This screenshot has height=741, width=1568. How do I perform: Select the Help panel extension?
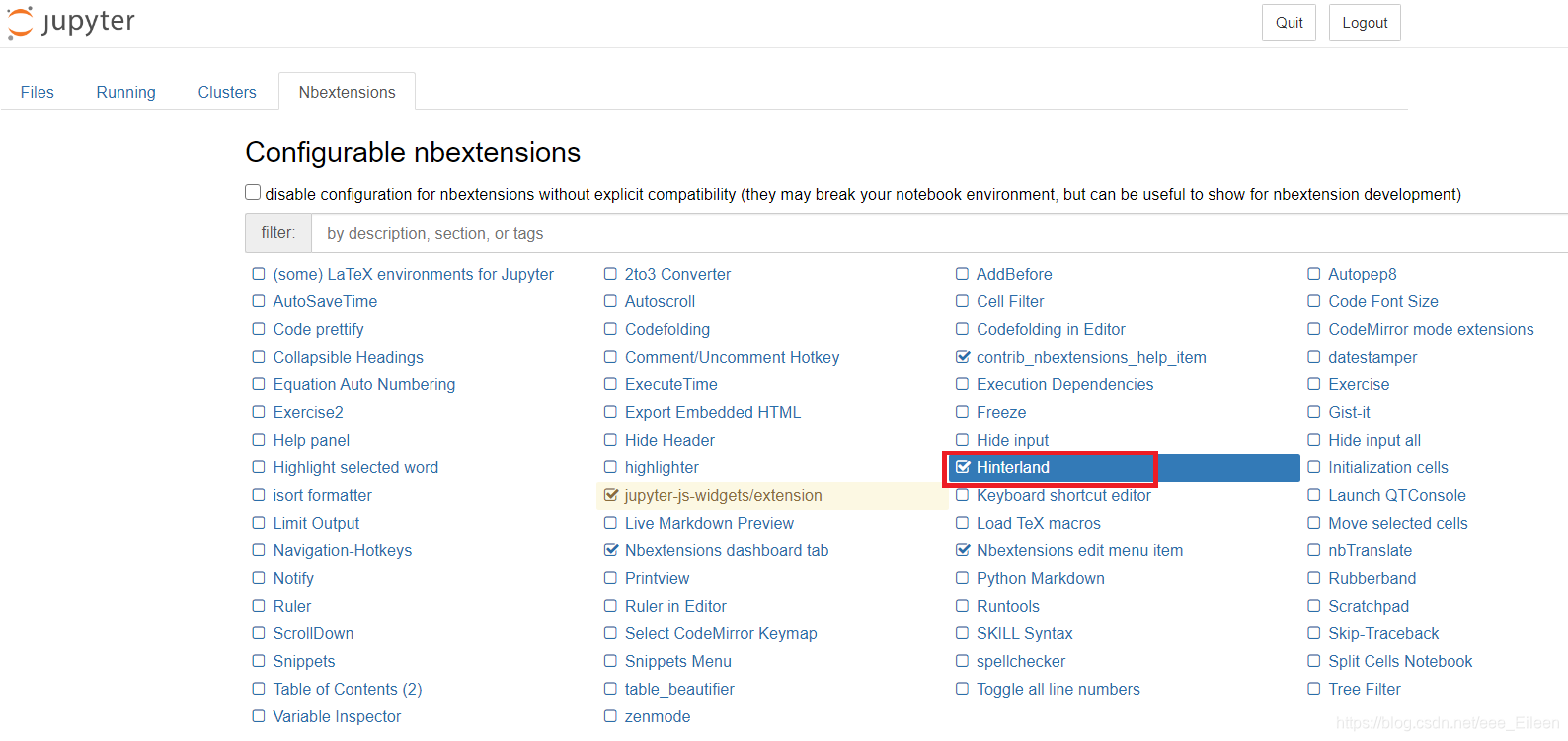311,440
